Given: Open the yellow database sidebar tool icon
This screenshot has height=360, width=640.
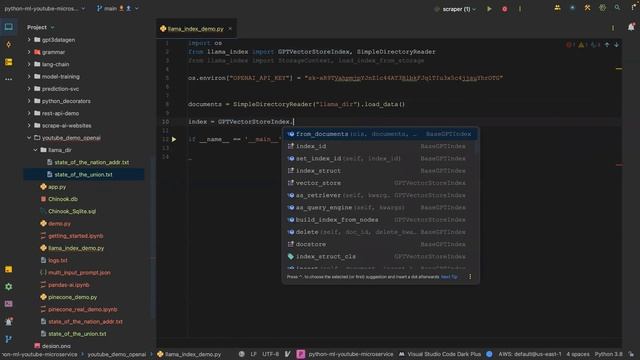Looking at the screenshot, I should click(x=9, y=62).
